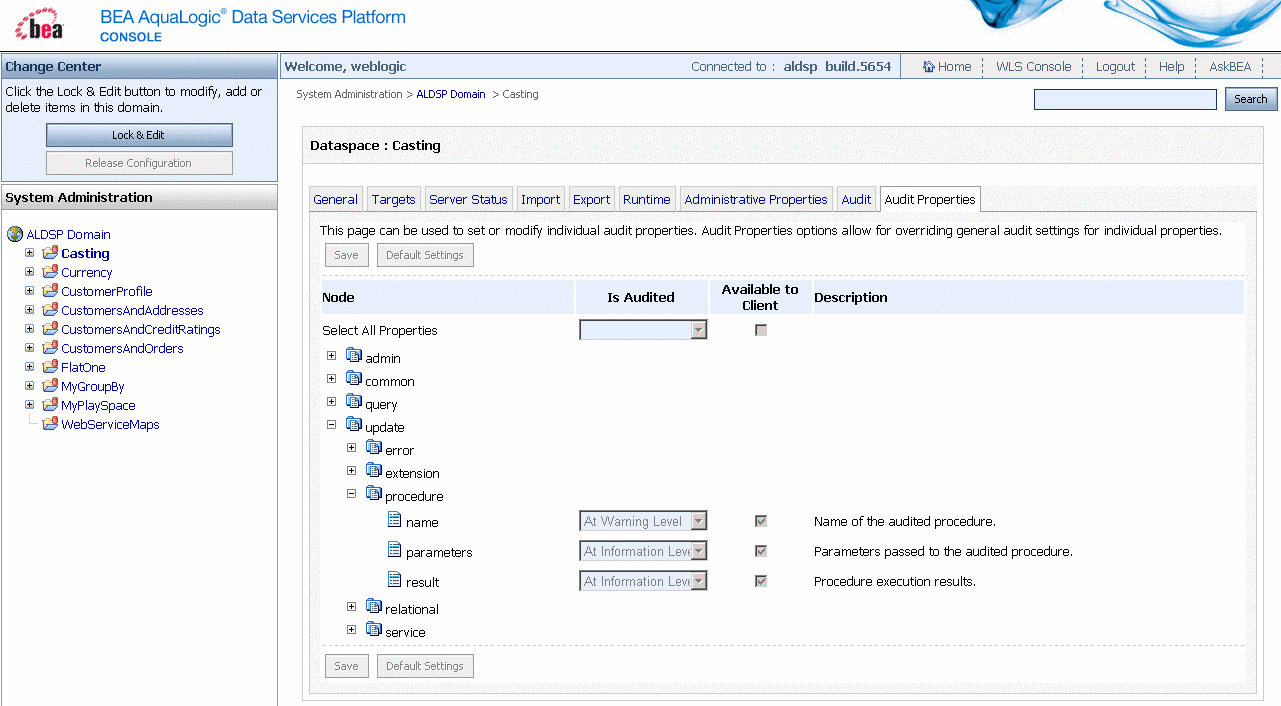The width and height of the screenshot is (1281, 706).
Task: Click the CustomersAndOrders folder icon
Action: pyautogui.click(x=50, y=348)
